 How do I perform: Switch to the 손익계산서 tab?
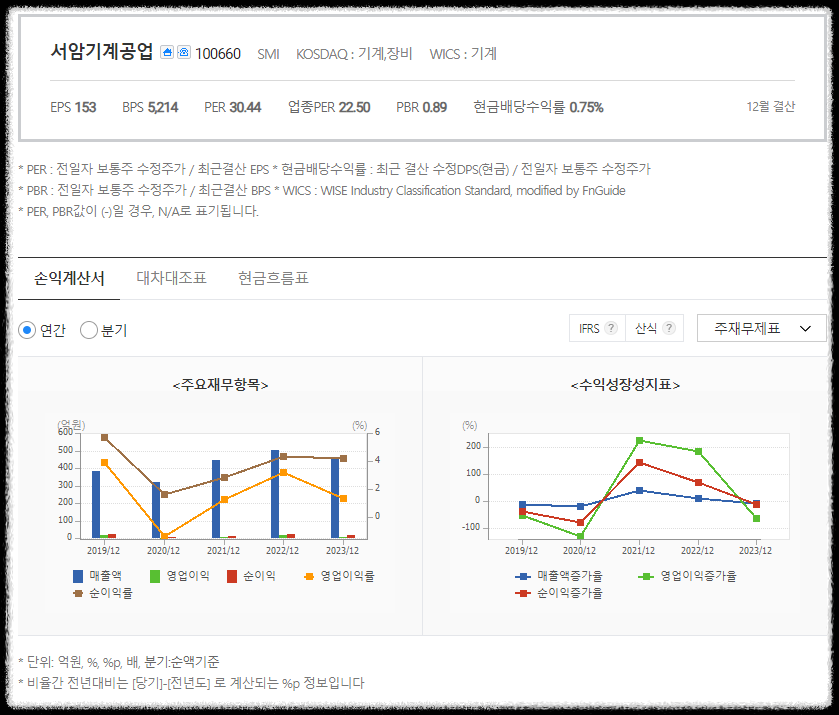point(69,278)
